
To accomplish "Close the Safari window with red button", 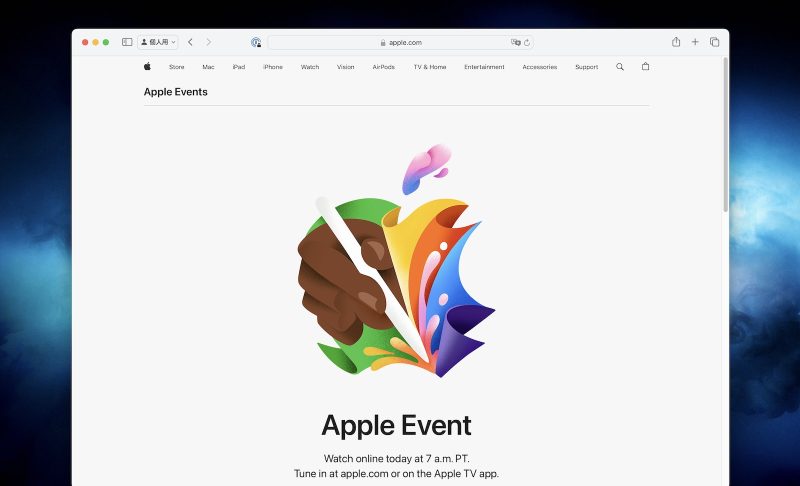I will [x=85, y=42].
